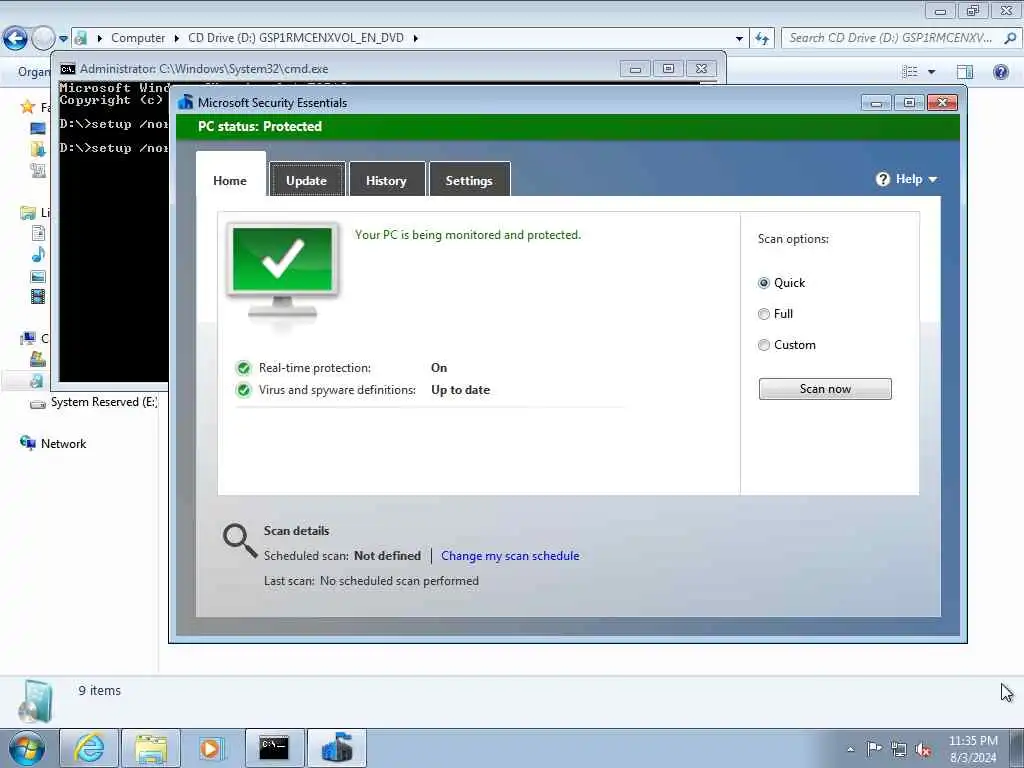
Task: Click the Explorer help icon
Action: [x=1000, y=71]
